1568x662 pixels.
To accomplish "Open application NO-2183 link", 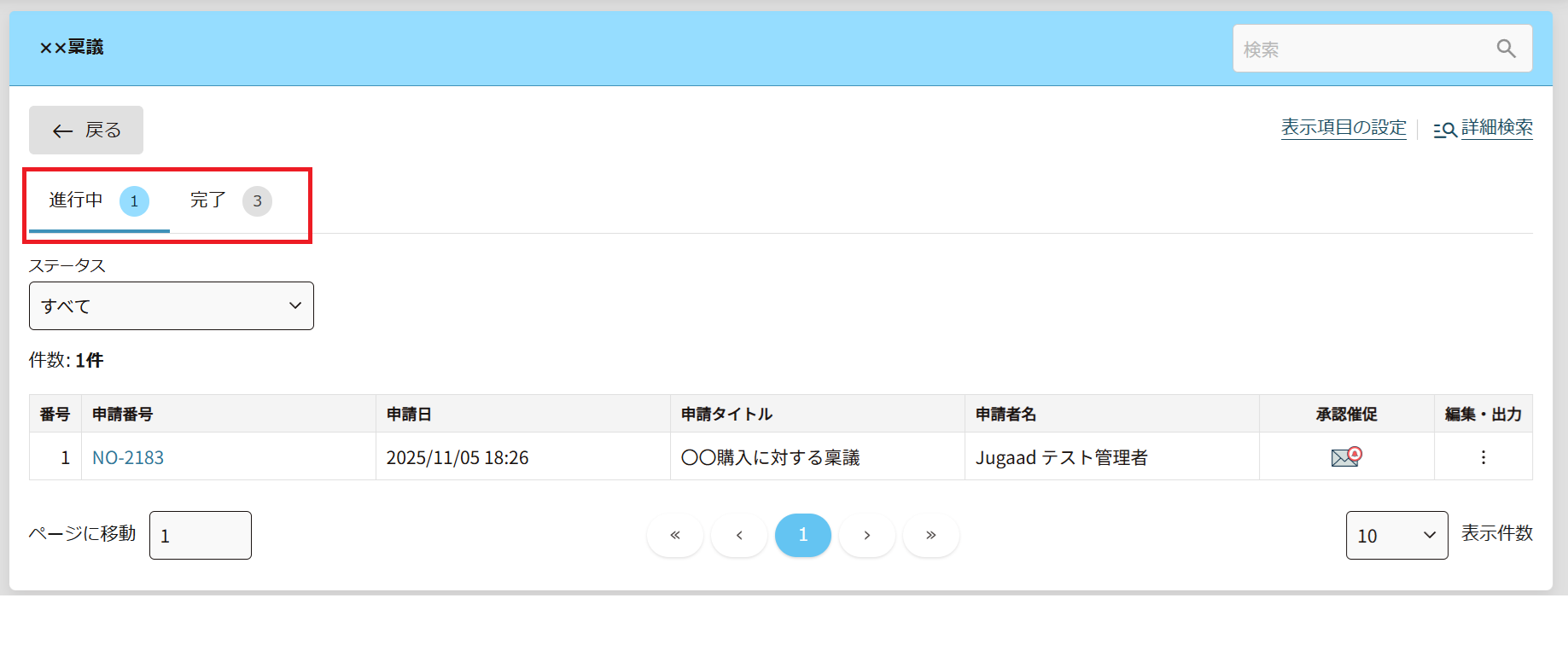I will 128,457.
